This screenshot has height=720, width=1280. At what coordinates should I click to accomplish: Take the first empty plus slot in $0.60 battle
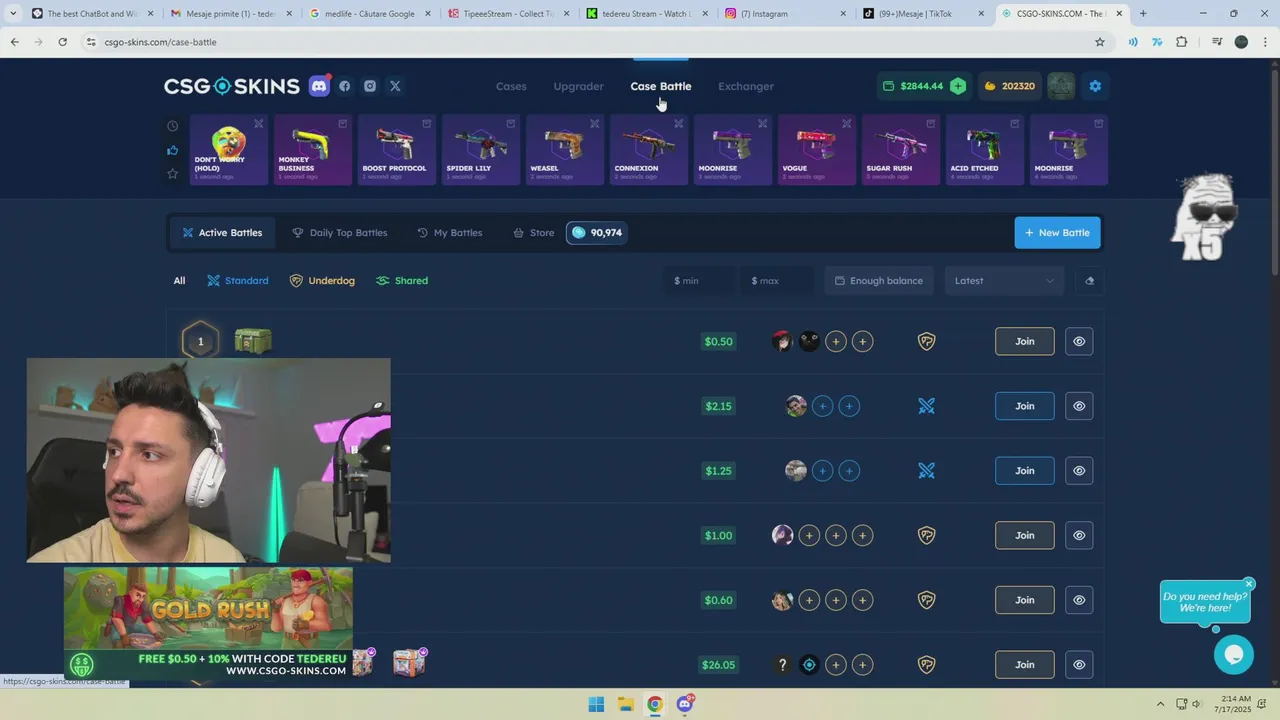(x=809, y=600)
